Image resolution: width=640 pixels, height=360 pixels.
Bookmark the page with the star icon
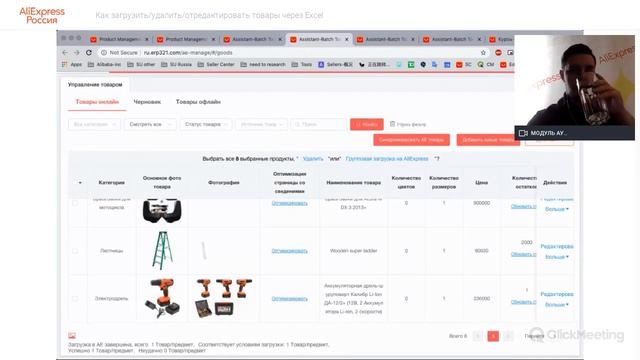click(x=483, y=53)
